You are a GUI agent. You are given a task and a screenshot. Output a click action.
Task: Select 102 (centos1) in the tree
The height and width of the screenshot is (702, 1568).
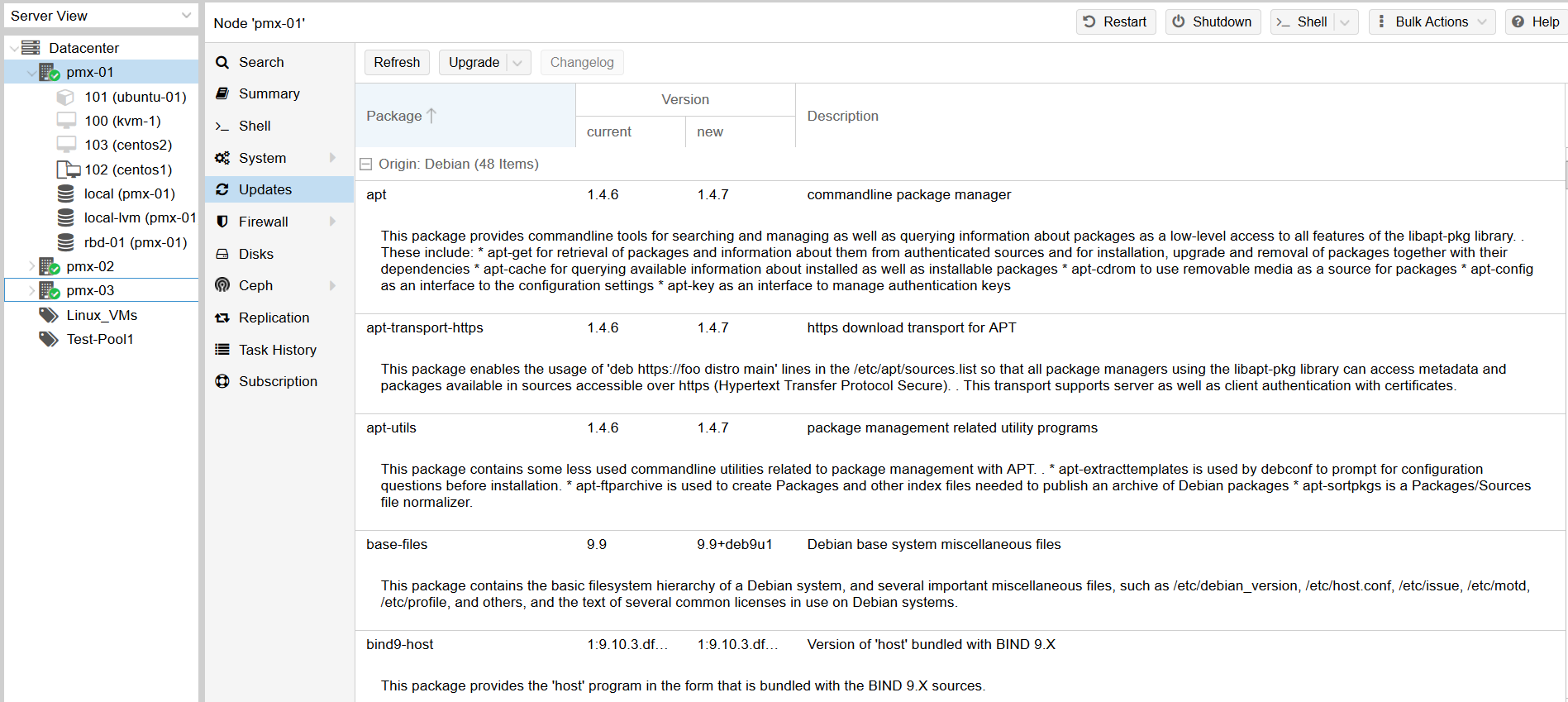(x=128, y=170)
